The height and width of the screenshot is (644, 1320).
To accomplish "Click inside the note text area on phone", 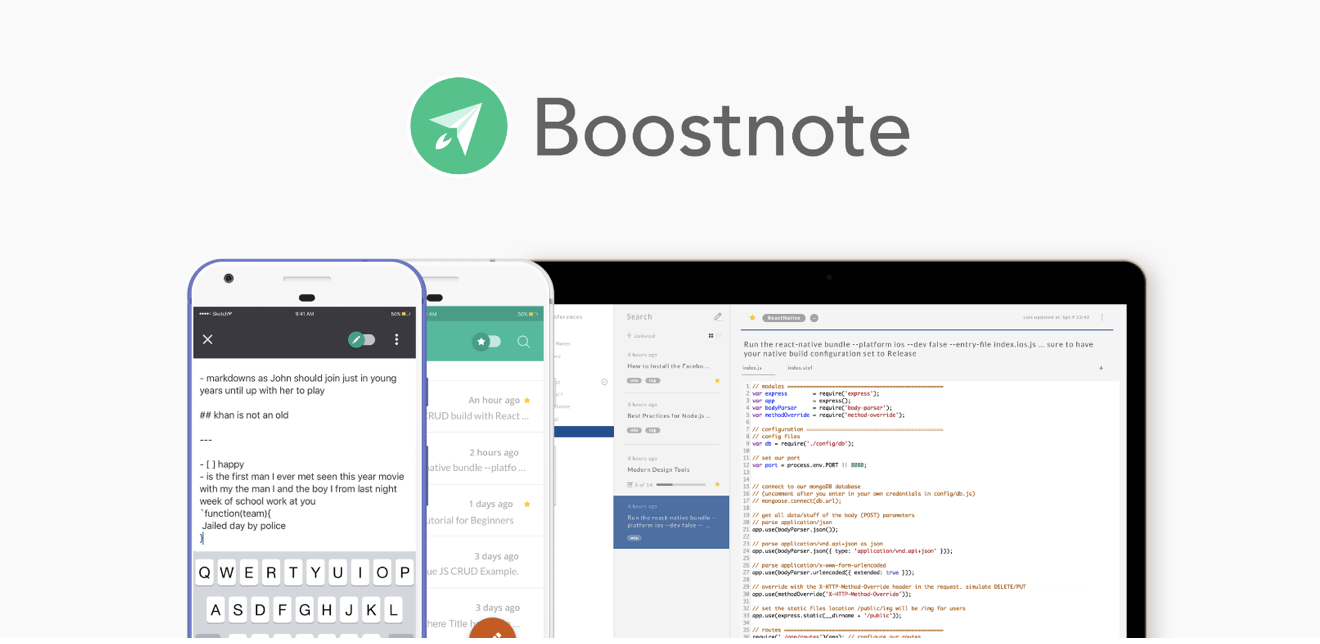I will point(305,455).
